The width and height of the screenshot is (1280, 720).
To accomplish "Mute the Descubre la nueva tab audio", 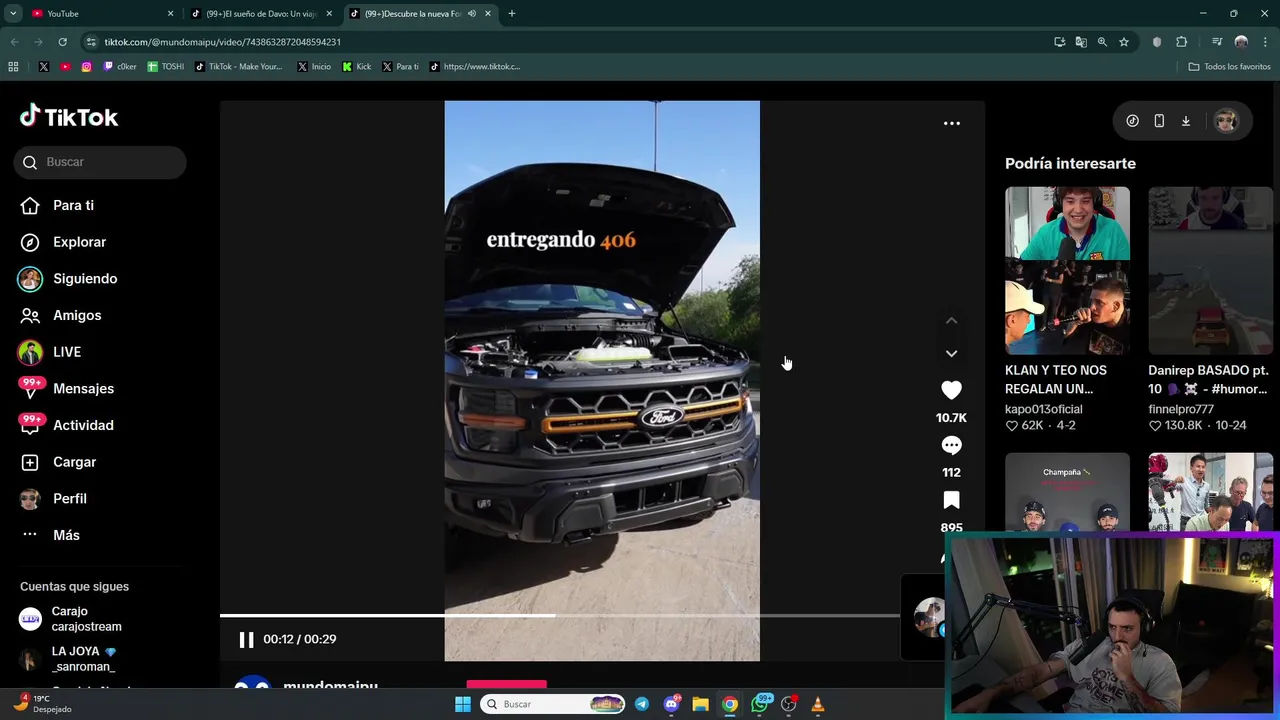I will [x=471, y=14].
